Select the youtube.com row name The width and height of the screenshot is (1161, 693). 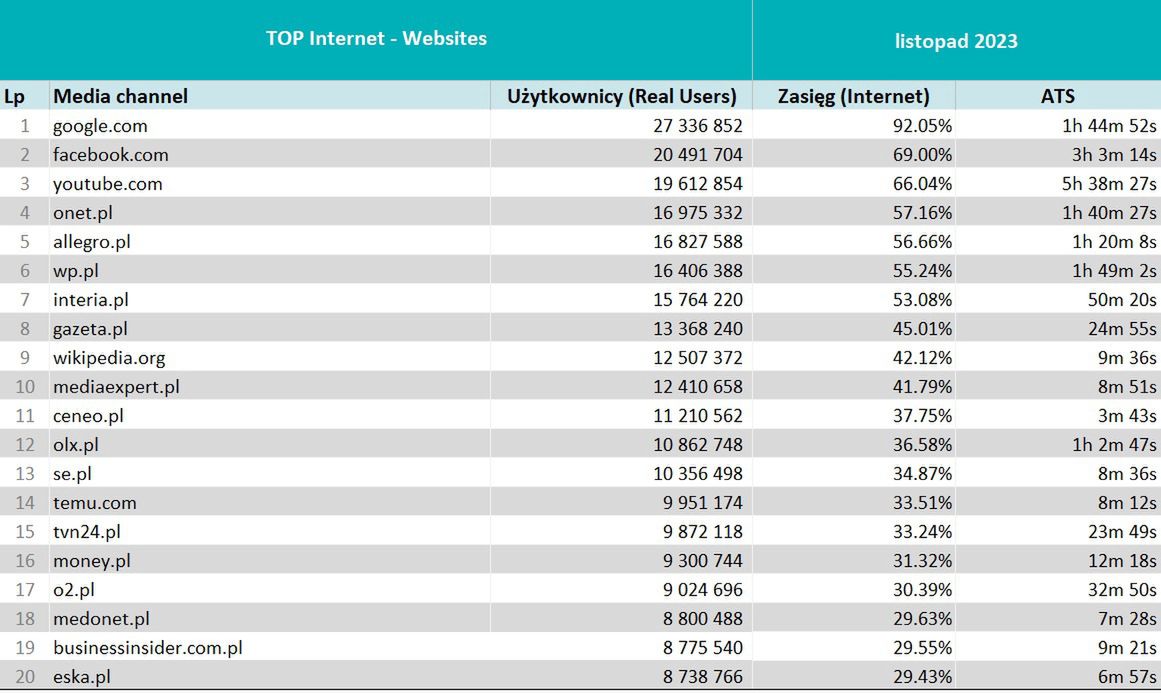pos(107,184)
